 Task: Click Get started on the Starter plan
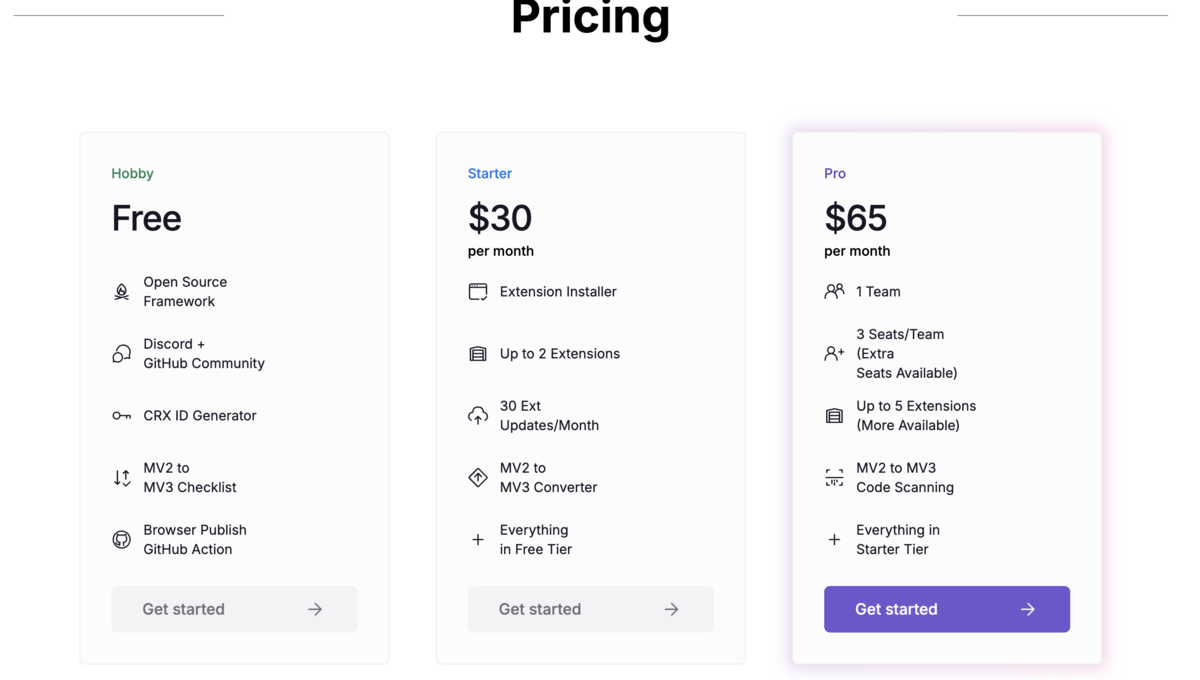pos(590,609)
